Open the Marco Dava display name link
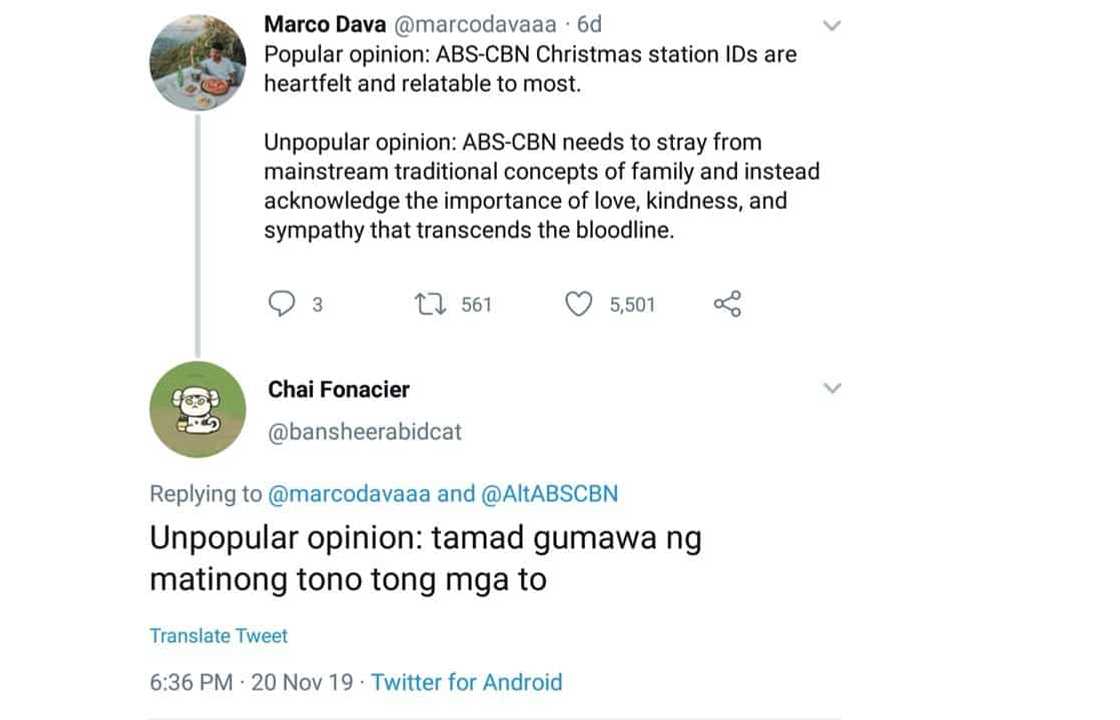 click(x=324, y=24)
